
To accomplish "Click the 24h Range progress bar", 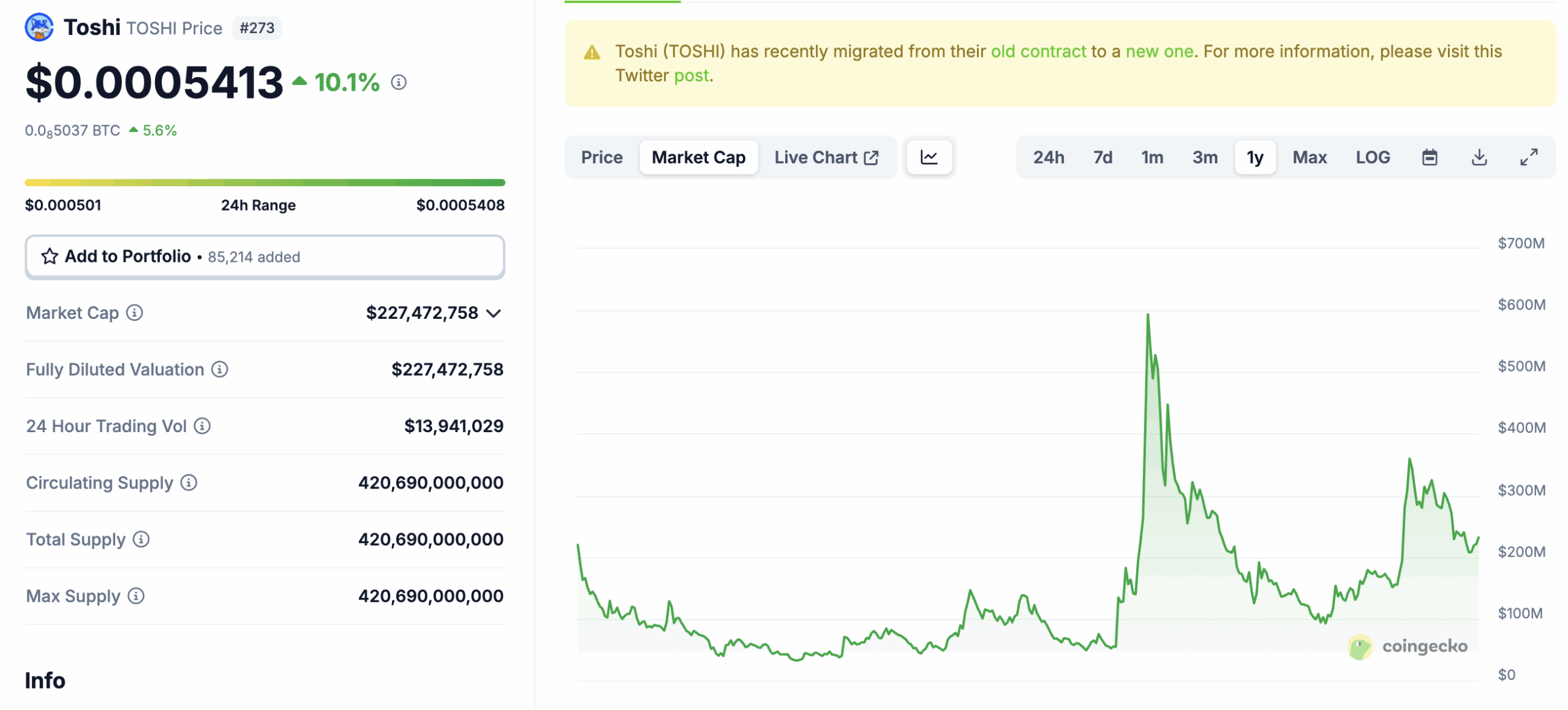I will point(265,182).
